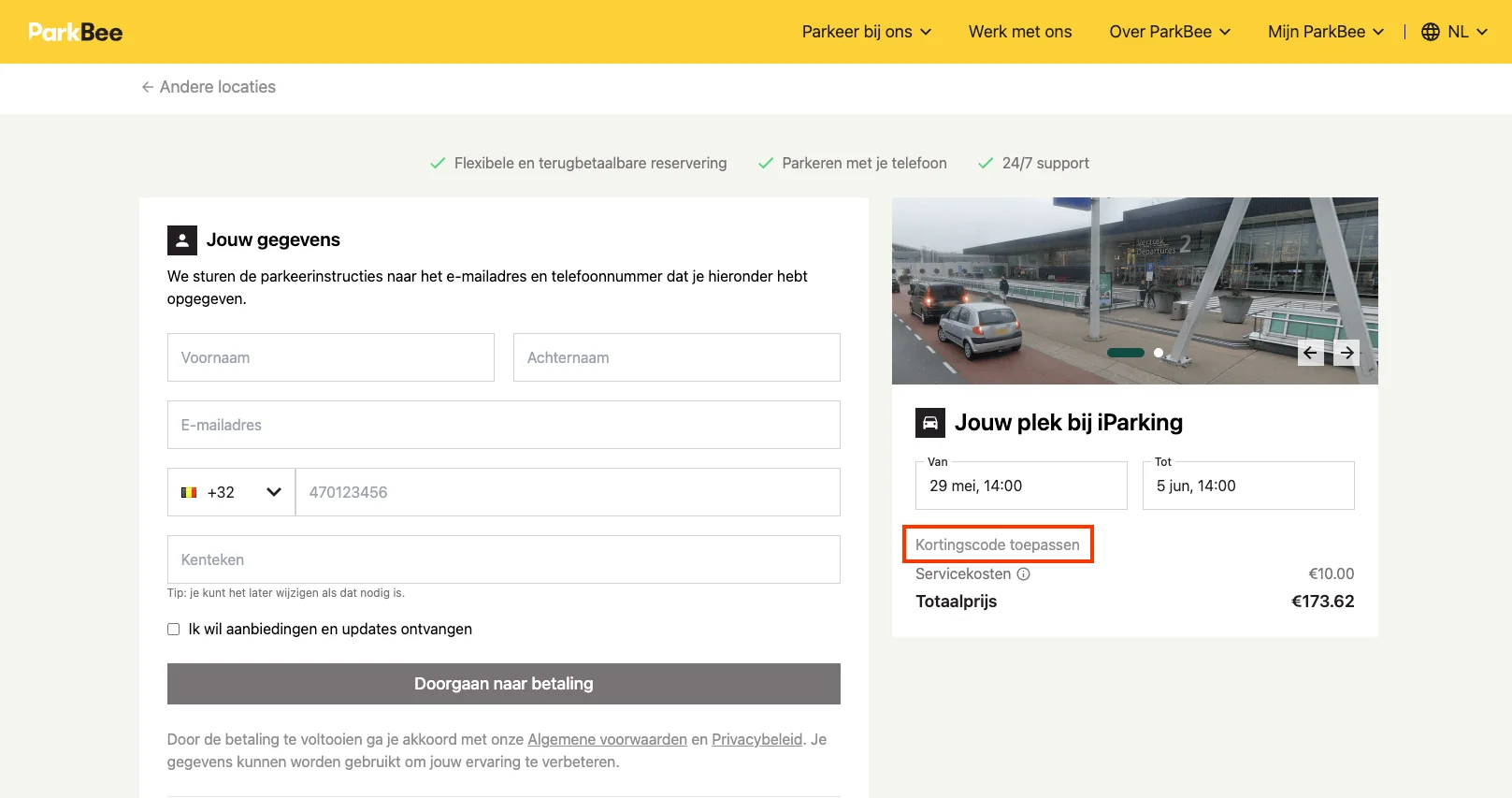Click the person icon beside Jouw gegevens
Image resolution: width=1512 pixels, height=798 pixels.
(182, 240)
